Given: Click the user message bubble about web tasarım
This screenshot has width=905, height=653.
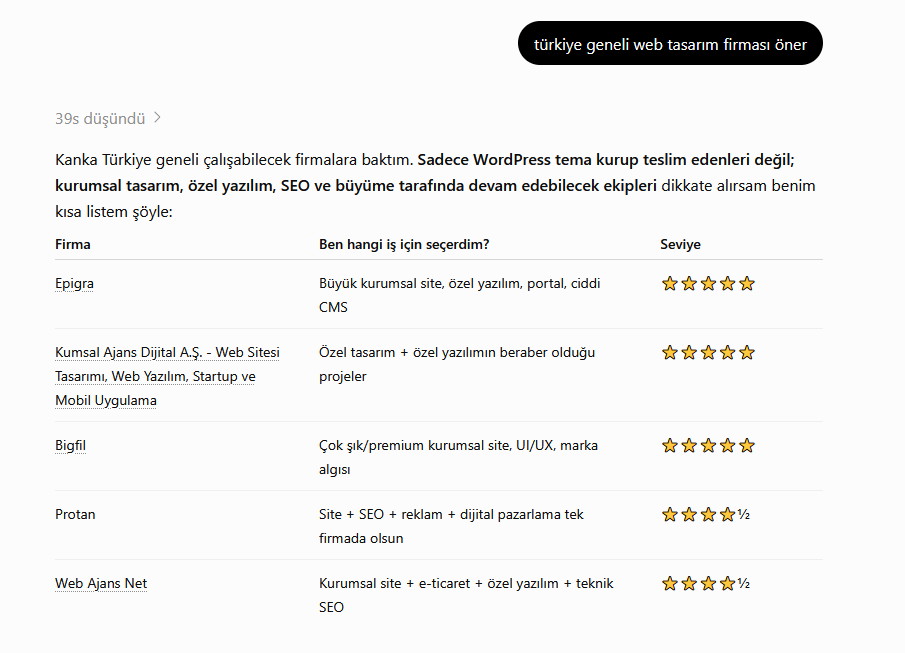Looking at the screenshot, I should (670, 44).
